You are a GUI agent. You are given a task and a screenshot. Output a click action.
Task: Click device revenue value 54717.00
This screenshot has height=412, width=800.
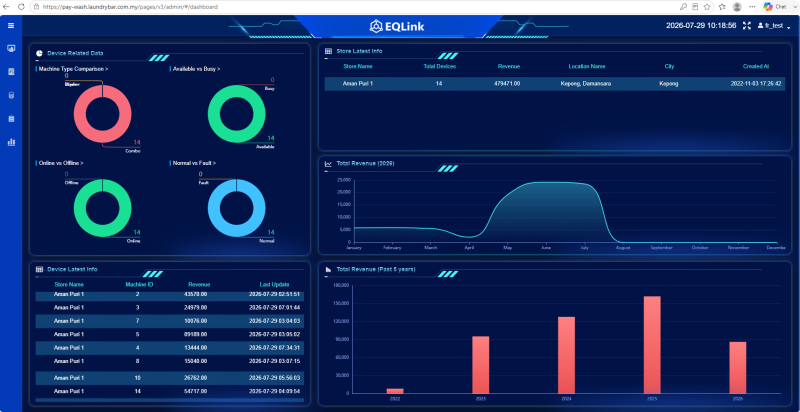(x=195, y=391)
